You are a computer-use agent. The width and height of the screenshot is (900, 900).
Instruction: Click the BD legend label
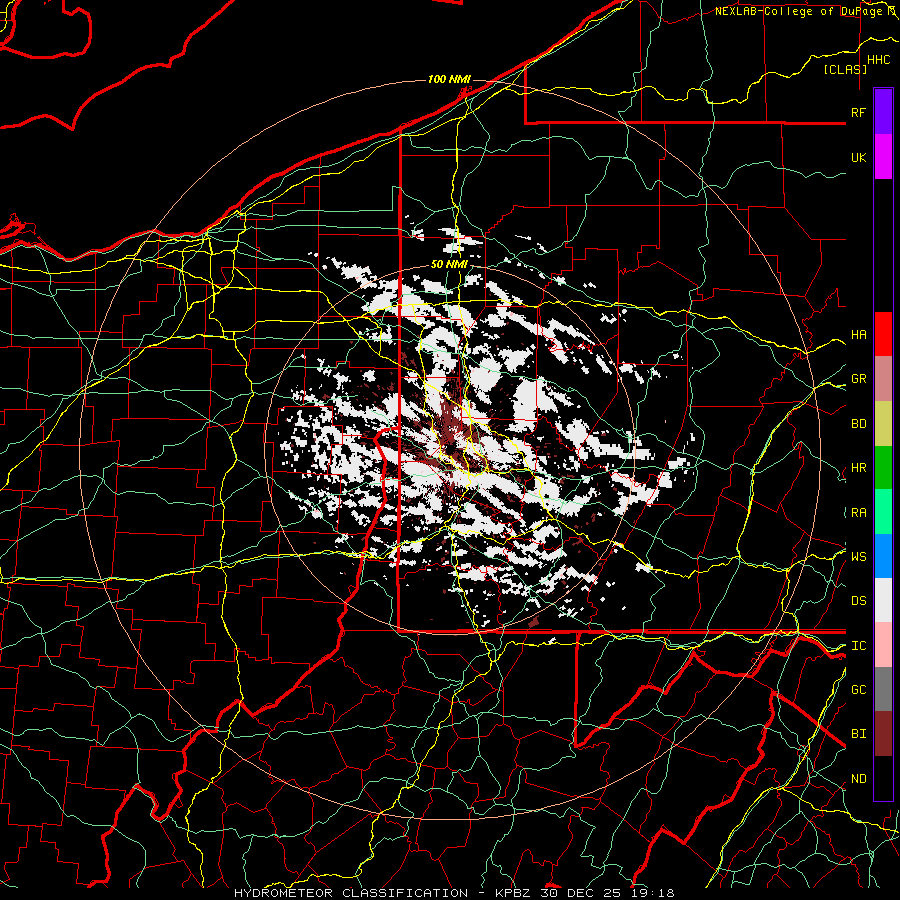pyautogui.click(x=858, y=424)
